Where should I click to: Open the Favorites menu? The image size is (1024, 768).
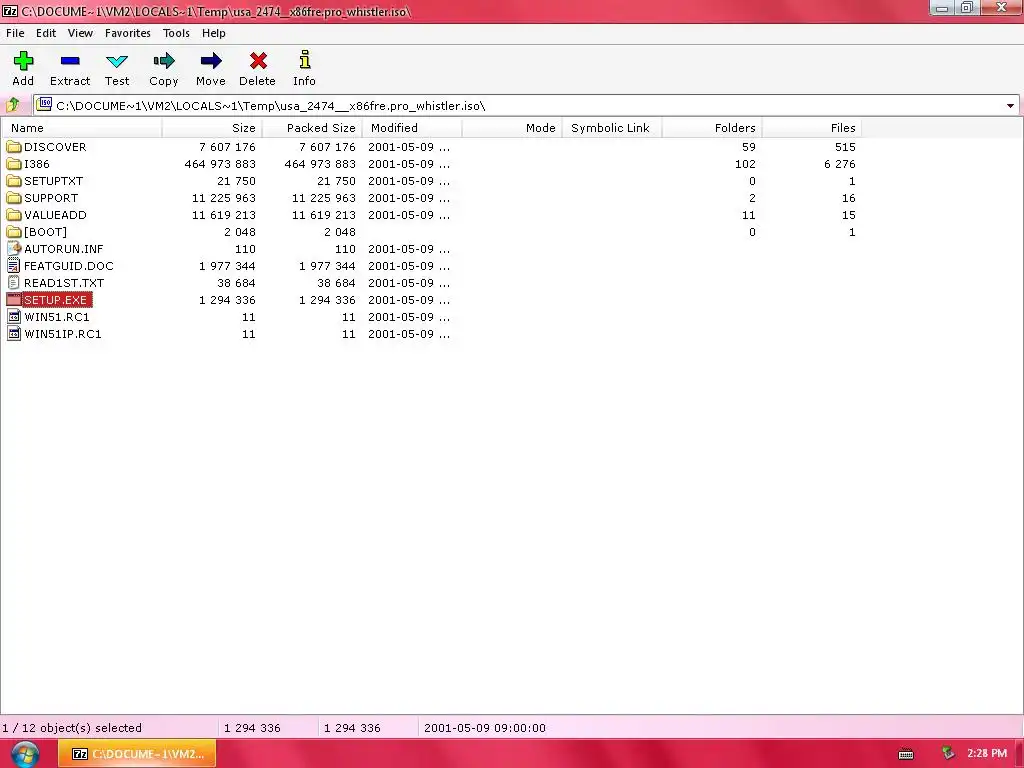(x=127, y=33)
